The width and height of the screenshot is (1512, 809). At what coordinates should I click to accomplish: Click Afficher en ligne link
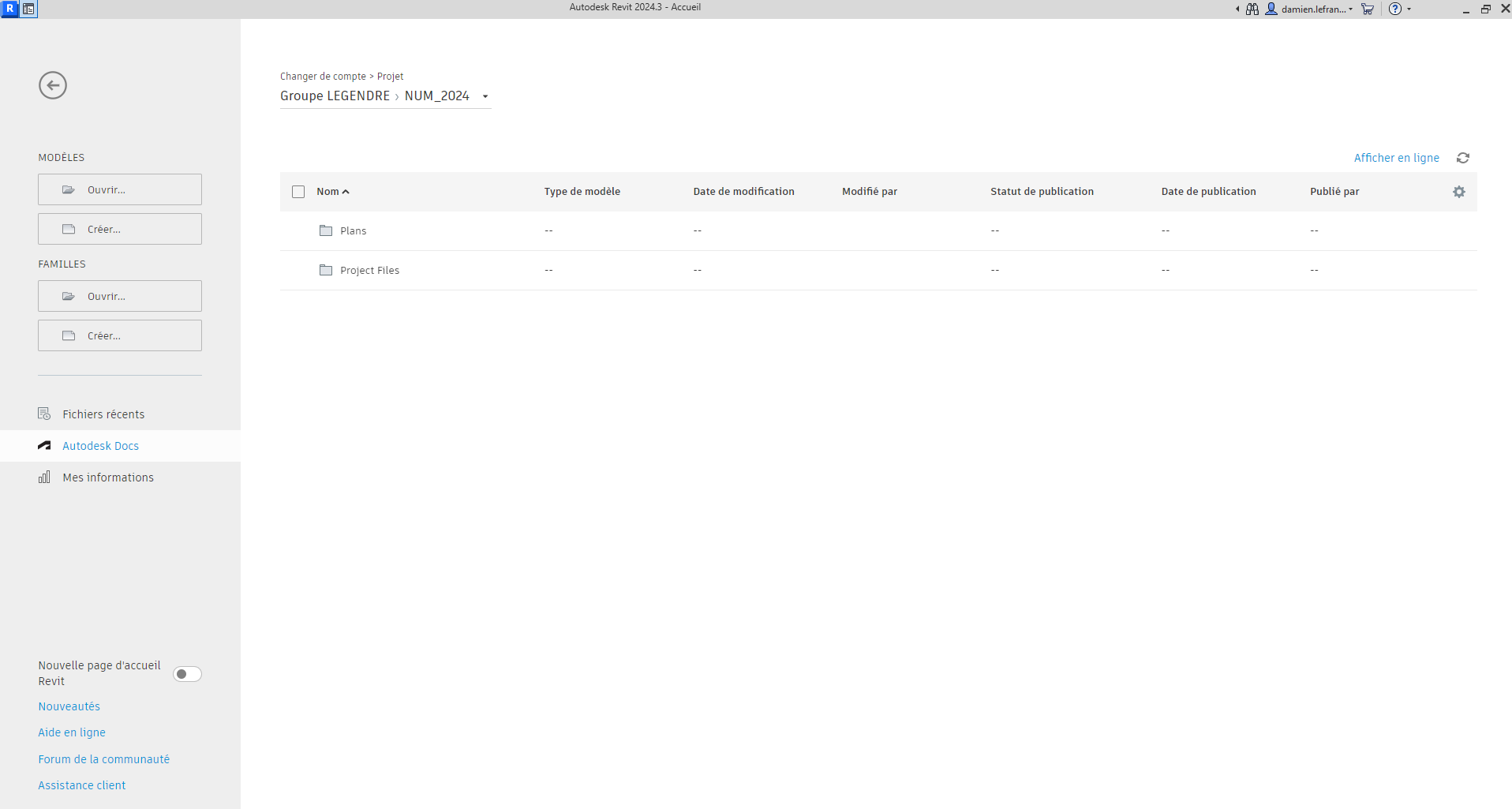click(1396, 158)
